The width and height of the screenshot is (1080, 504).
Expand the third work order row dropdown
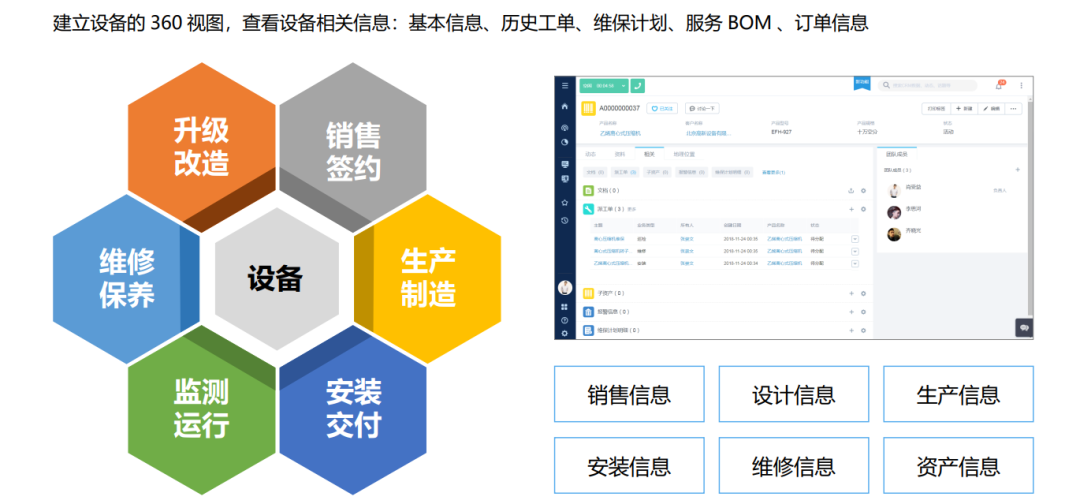pos(855,263)
